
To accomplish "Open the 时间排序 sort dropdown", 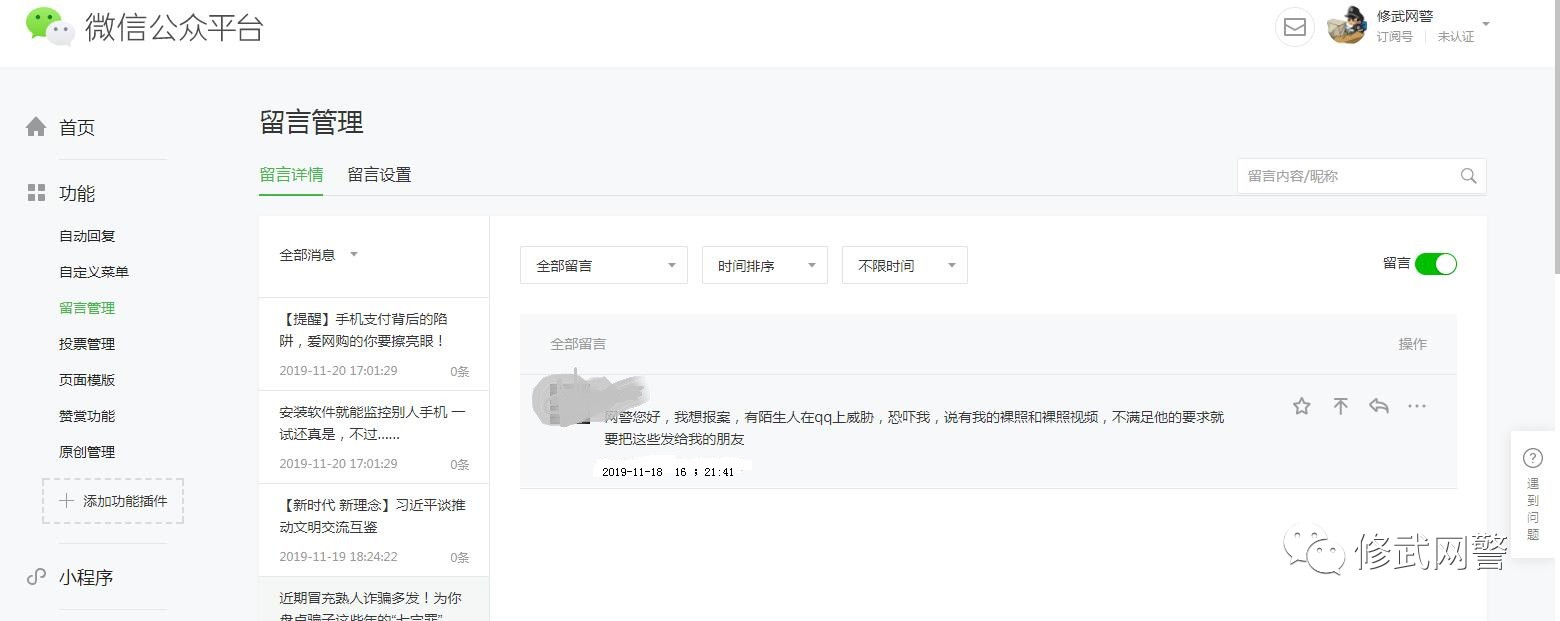I will click(x=764, y=266).
